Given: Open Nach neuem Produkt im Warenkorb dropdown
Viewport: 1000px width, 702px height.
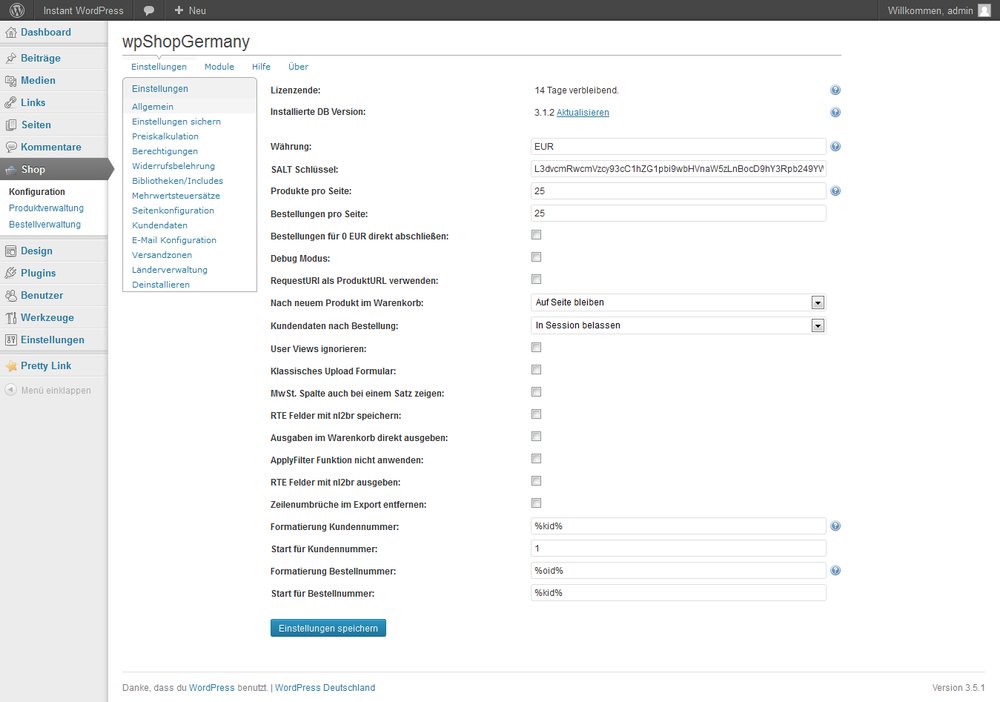Looking at the screenshot, I should coord(679,302).
